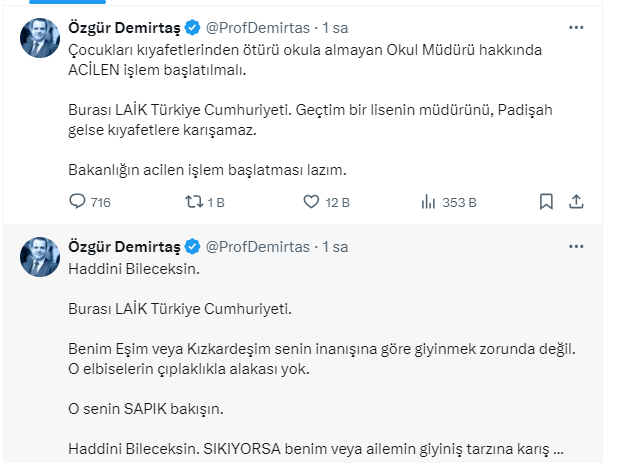Share the first tweet

tap(575, 202)
